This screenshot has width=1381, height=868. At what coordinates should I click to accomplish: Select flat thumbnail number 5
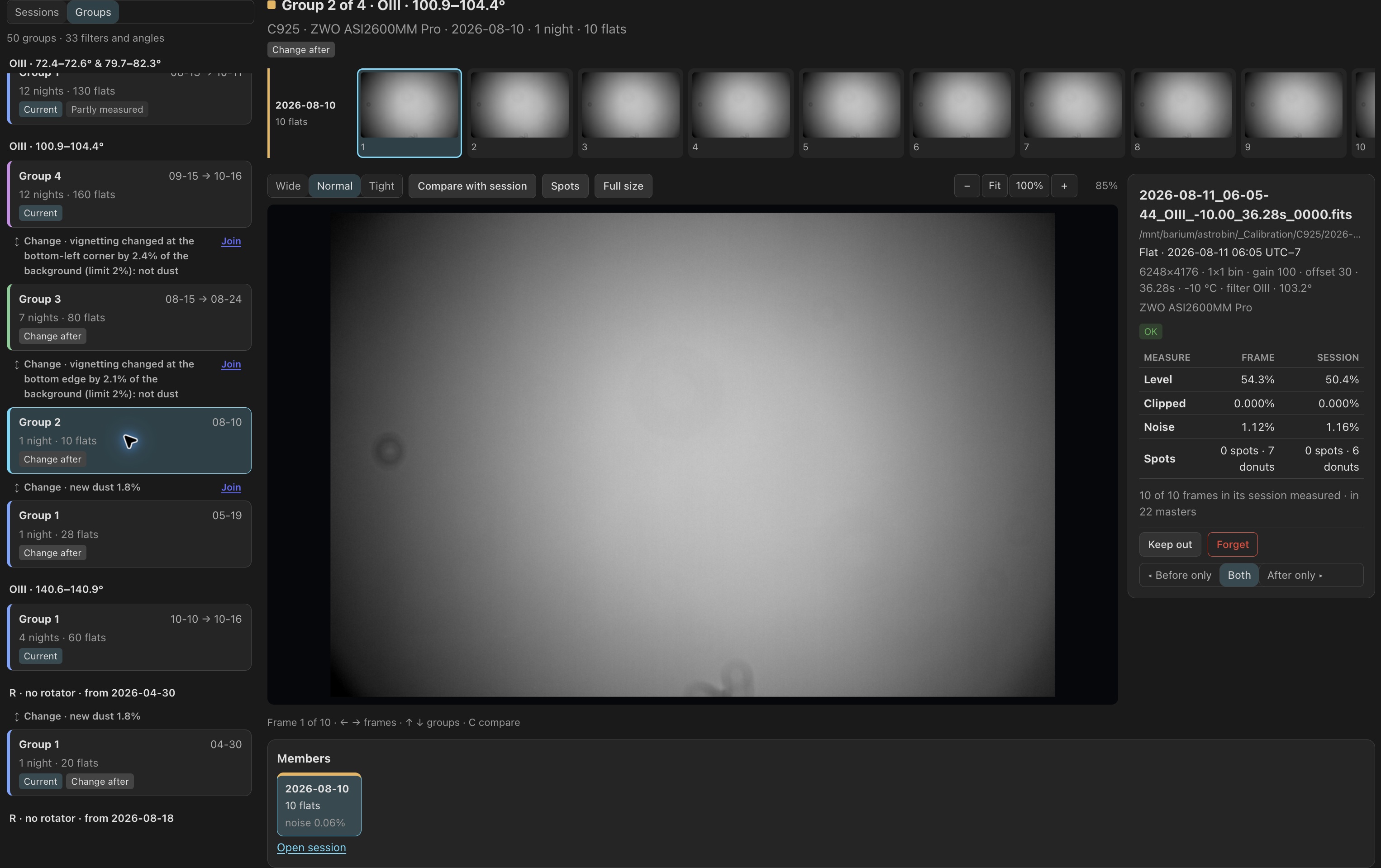pyautogui.click(x=852, y=113)
